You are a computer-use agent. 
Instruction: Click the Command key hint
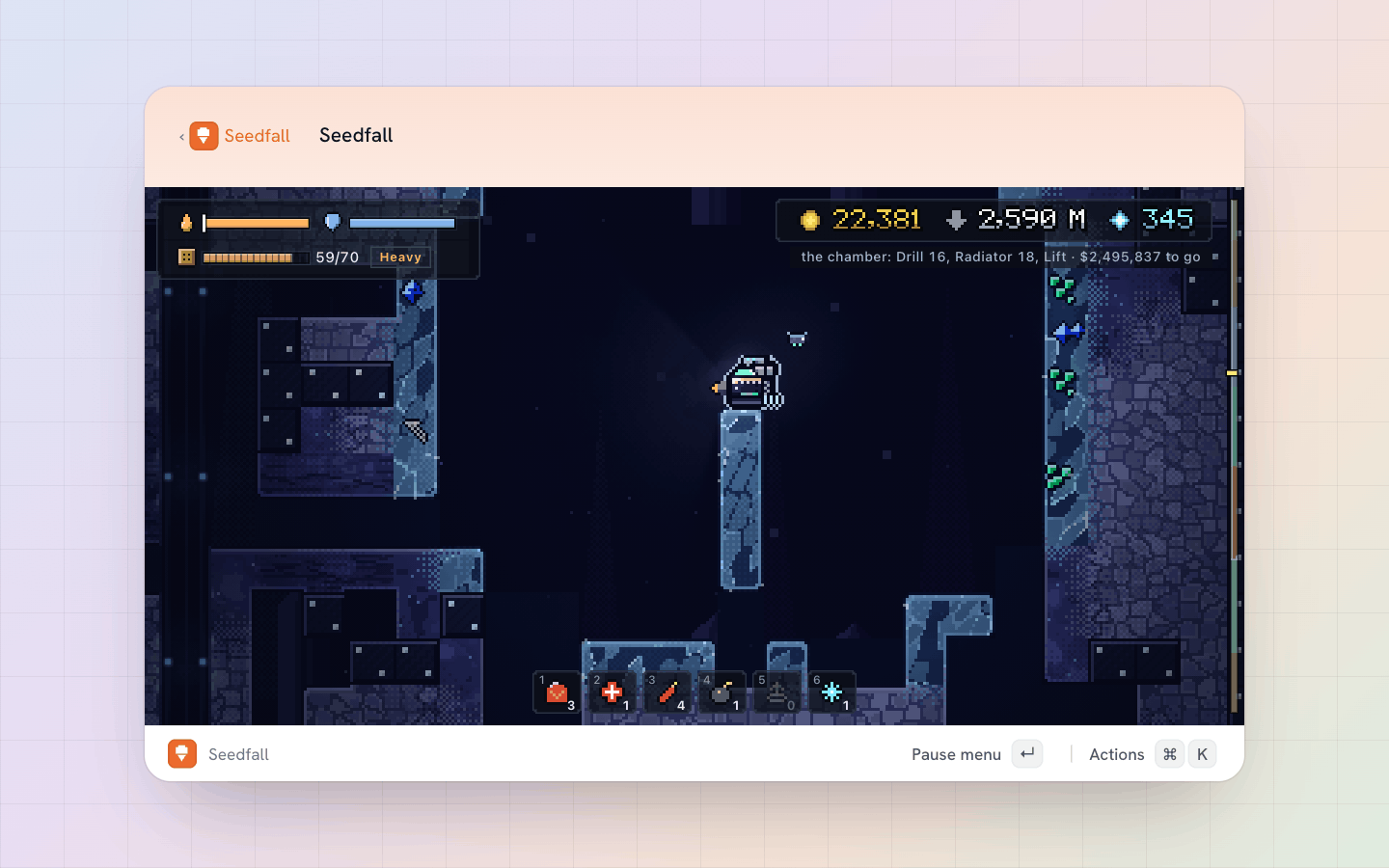[1169, 753]
